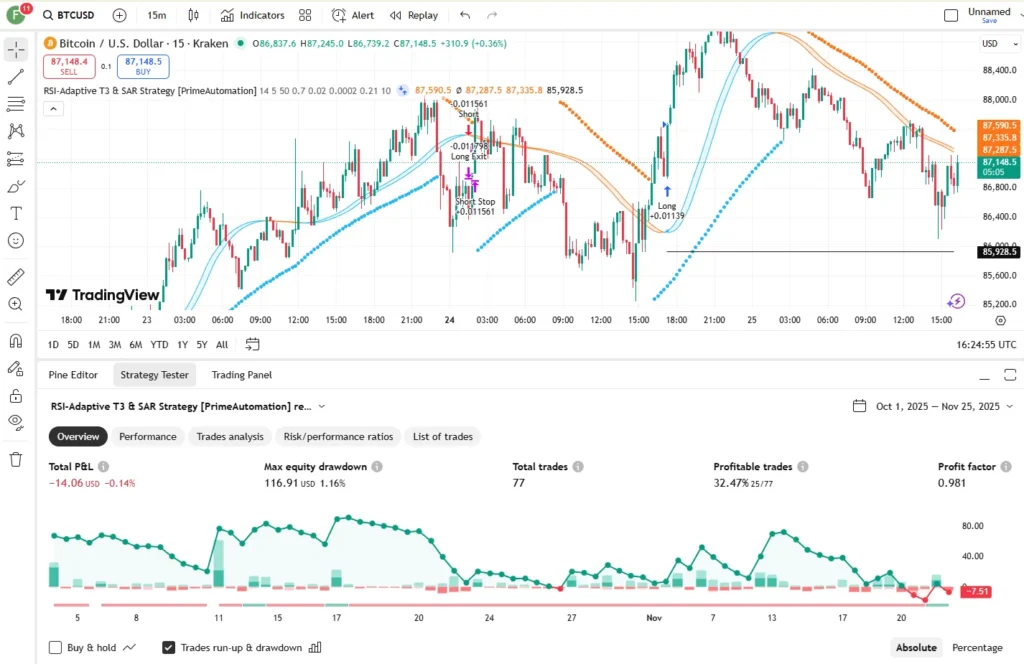This screenshot has height=664, width=1024.
Task: Enable the Buy & hold checkbox
Action: coord(56,647)
